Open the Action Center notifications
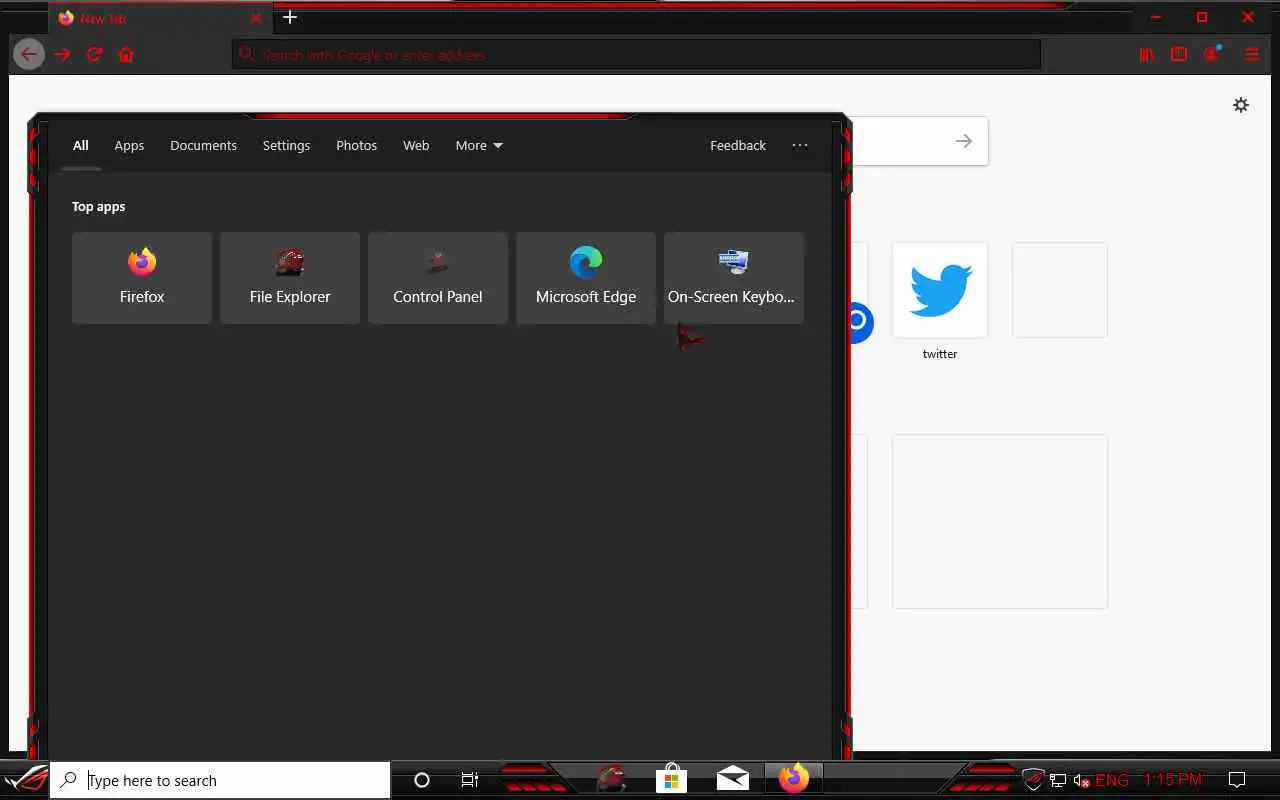The height and width of the screenshot is (800, 1280). 1237,780
